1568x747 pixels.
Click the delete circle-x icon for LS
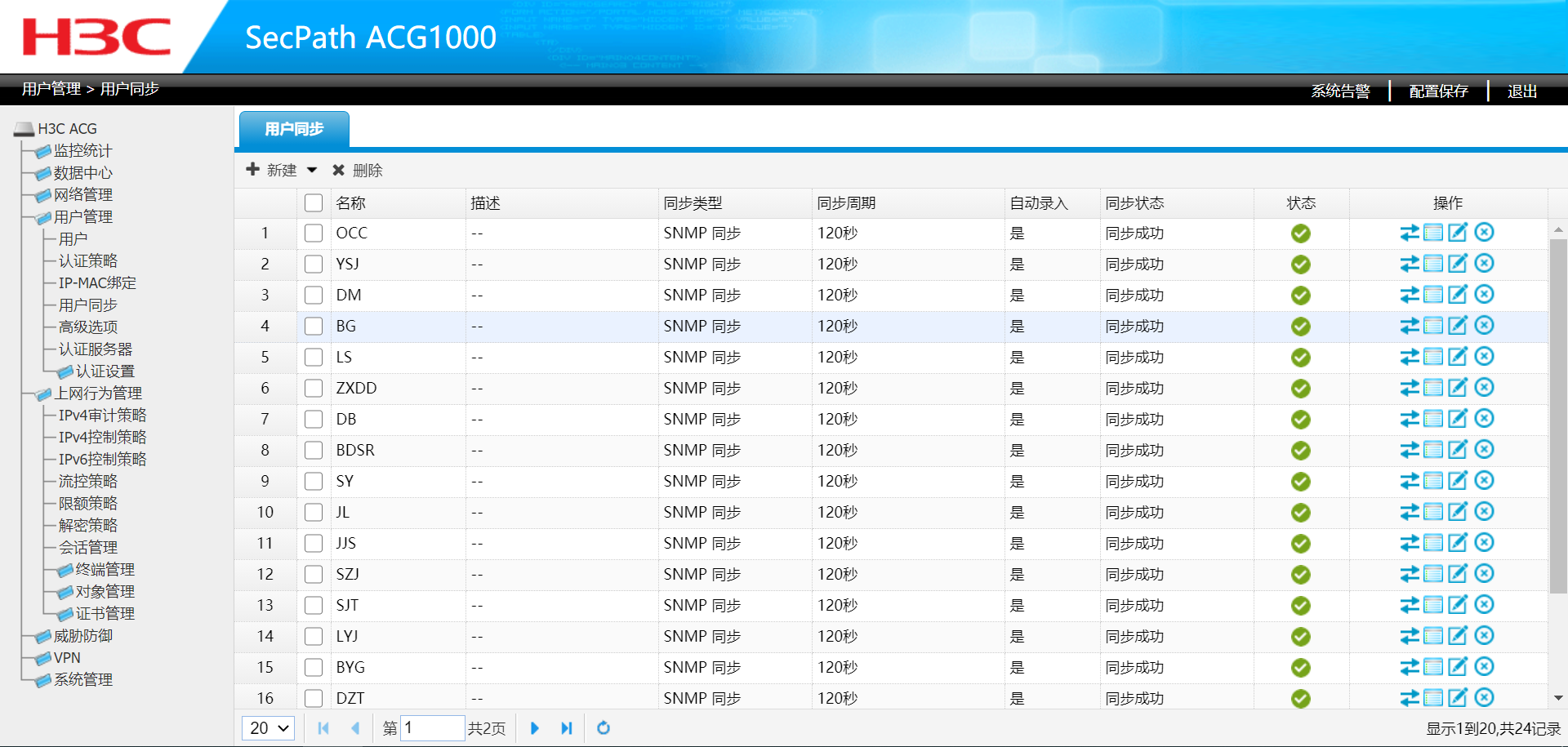point(1485,357)
